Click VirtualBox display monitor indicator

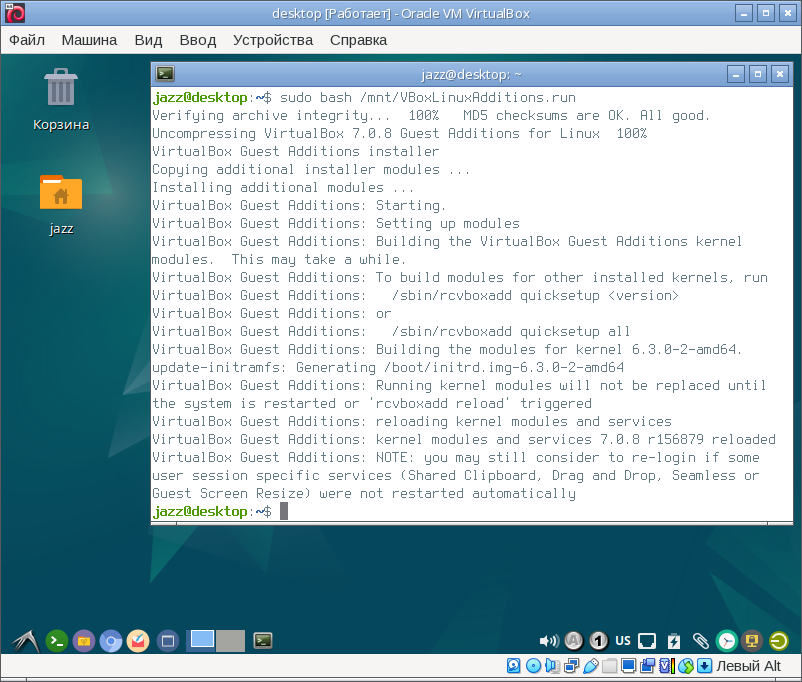point(628,666)
